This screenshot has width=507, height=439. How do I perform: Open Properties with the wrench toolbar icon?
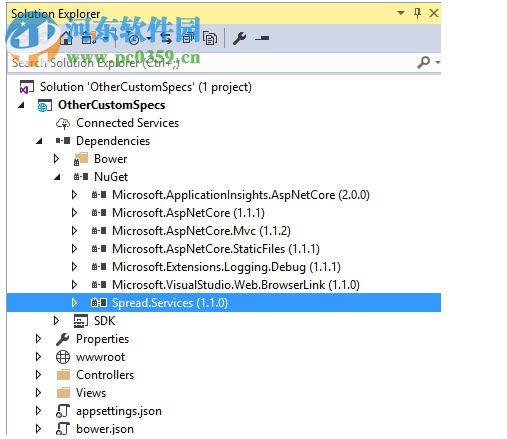pyautogui.click(x=239, y=39)
